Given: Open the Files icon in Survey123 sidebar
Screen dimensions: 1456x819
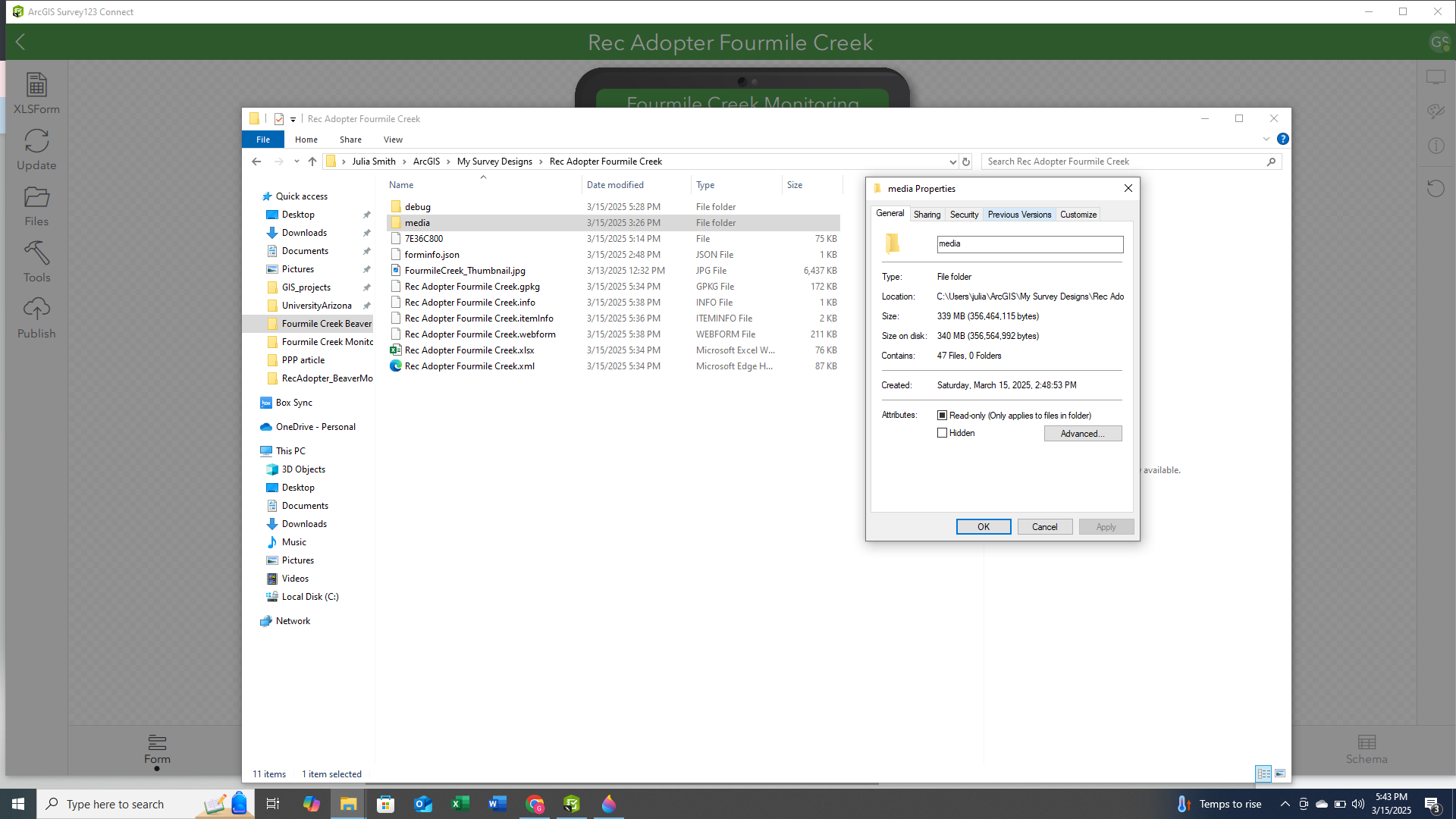Looking at the screenshot, I should pyautogui.click(x=36, y=206).
